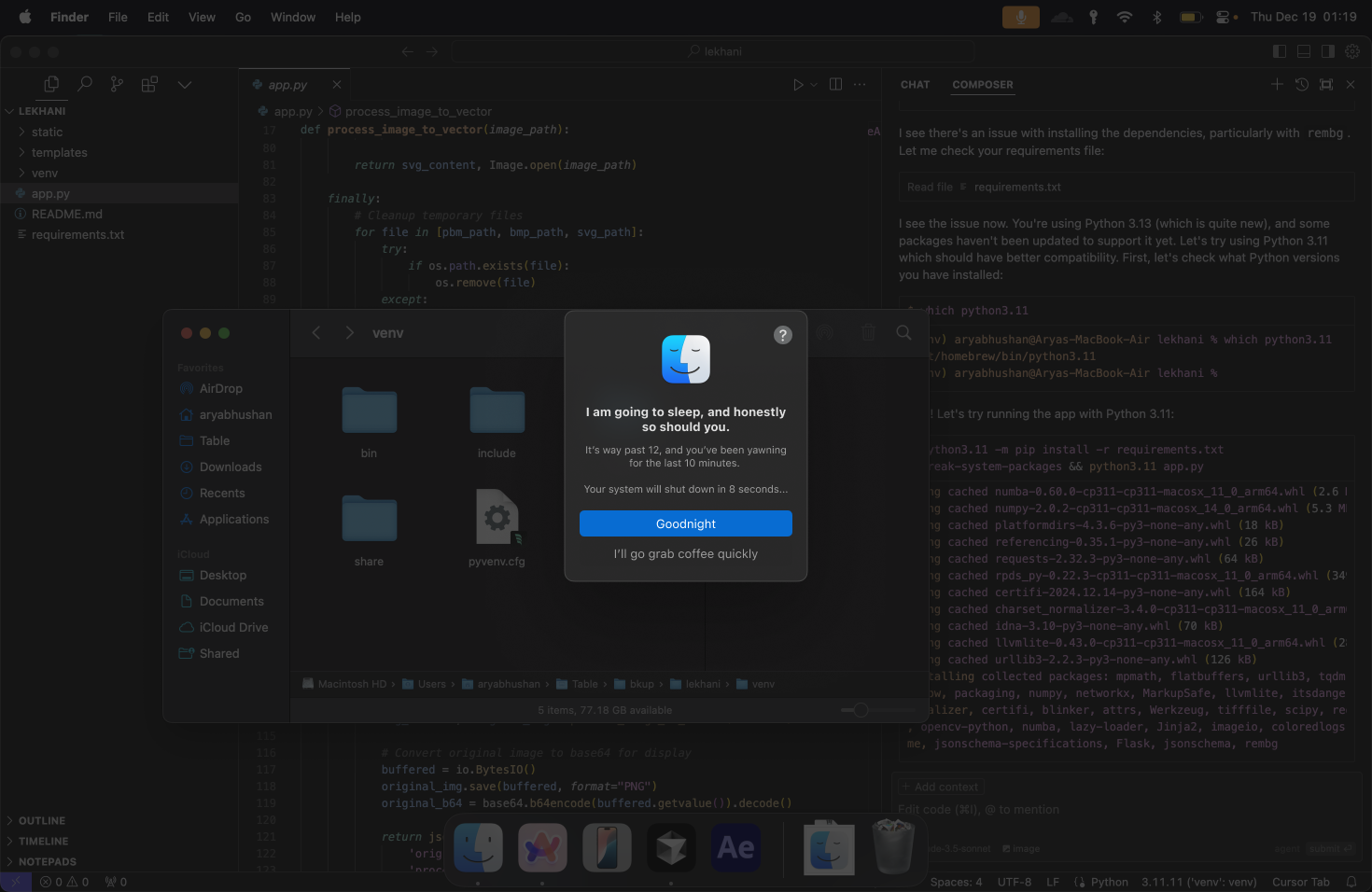Click Macintosh HD in Finder path bar
Viewport: 1372px width, 892px height.
[344, 684]
